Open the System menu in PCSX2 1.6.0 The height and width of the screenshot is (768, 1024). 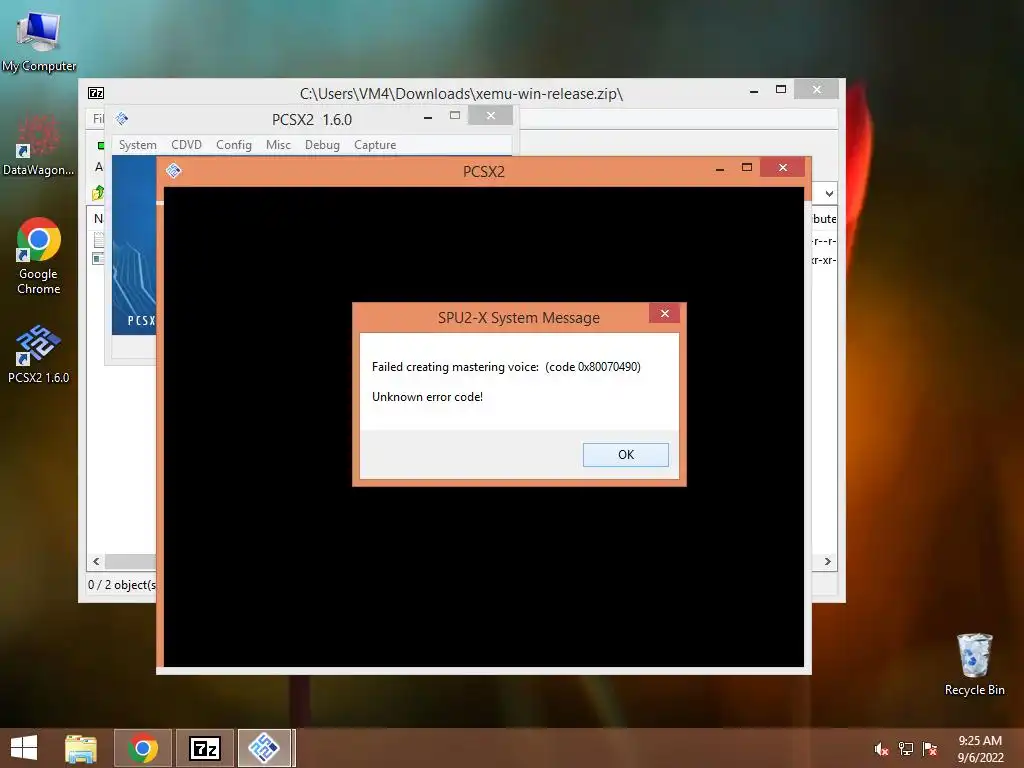(x=137, y=145)
